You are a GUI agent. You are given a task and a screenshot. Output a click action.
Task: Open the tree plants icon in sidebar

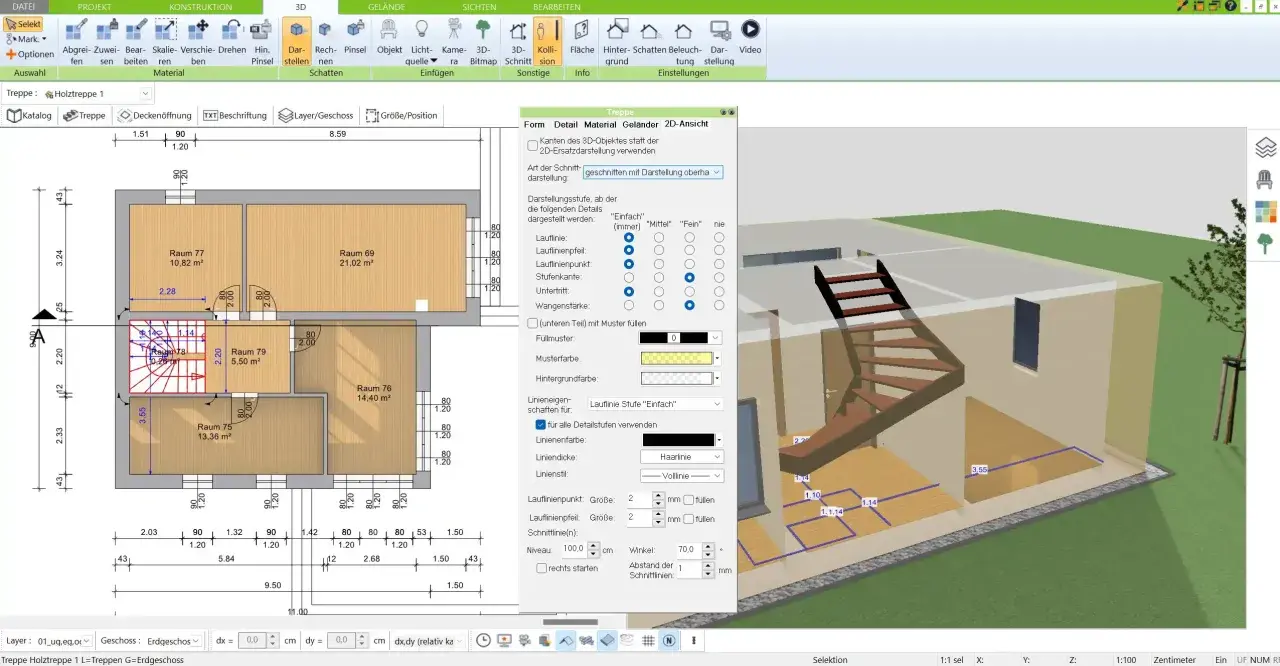[1265, 243]
